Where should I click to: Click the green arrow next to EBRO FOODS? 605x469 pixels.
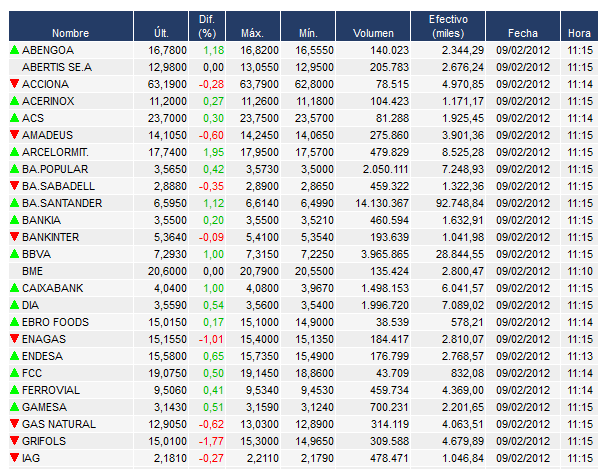(15, 321)
